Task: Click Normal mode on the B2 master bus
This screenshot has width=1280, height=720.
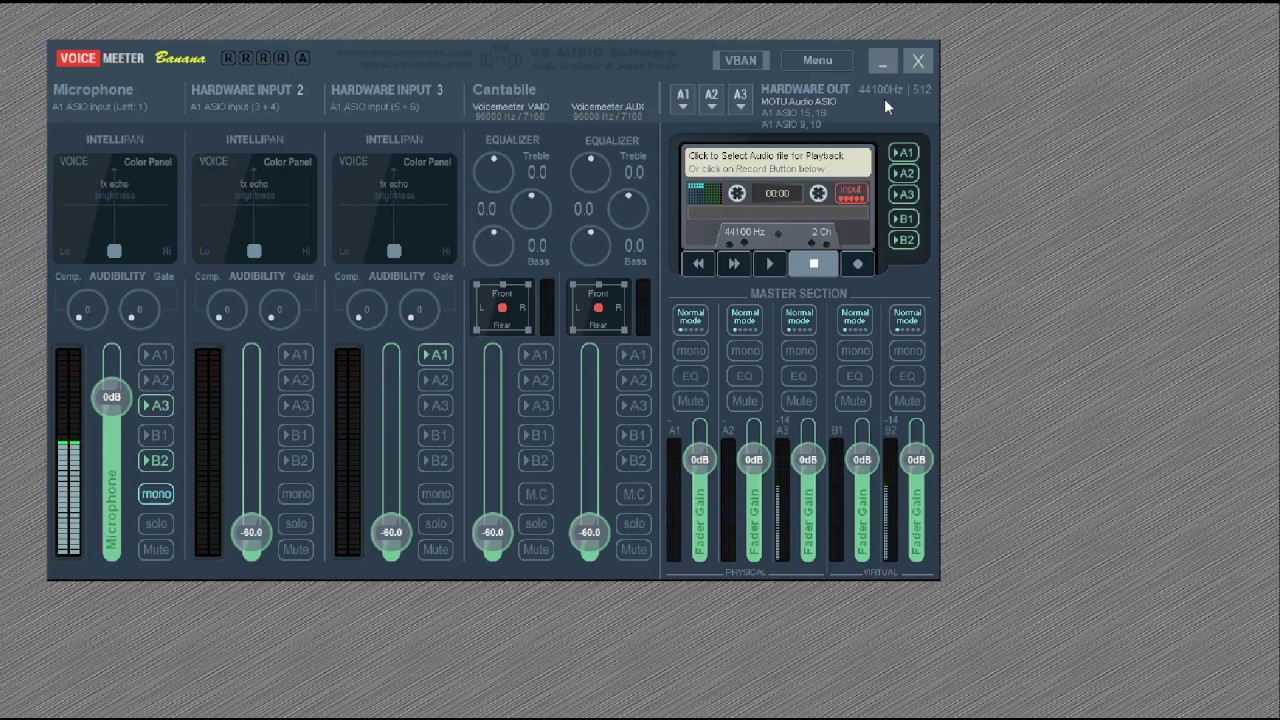Action: (907, 319)
